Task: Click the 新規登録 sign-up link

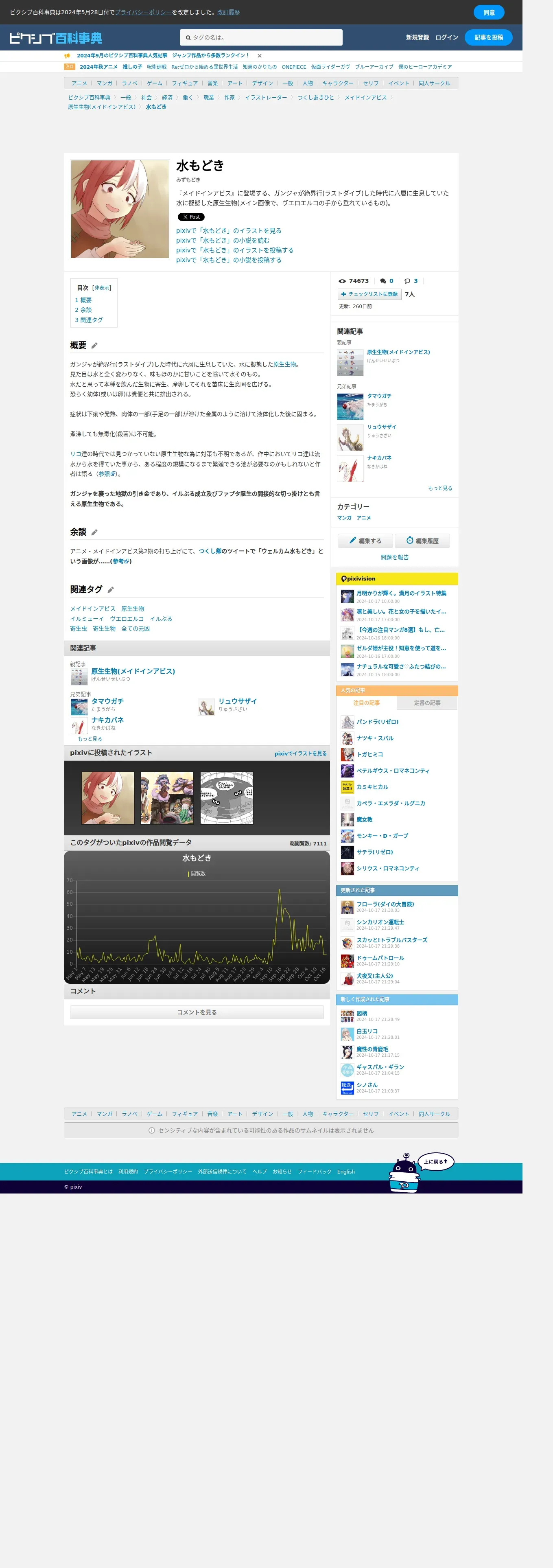Action: [417, 38]
